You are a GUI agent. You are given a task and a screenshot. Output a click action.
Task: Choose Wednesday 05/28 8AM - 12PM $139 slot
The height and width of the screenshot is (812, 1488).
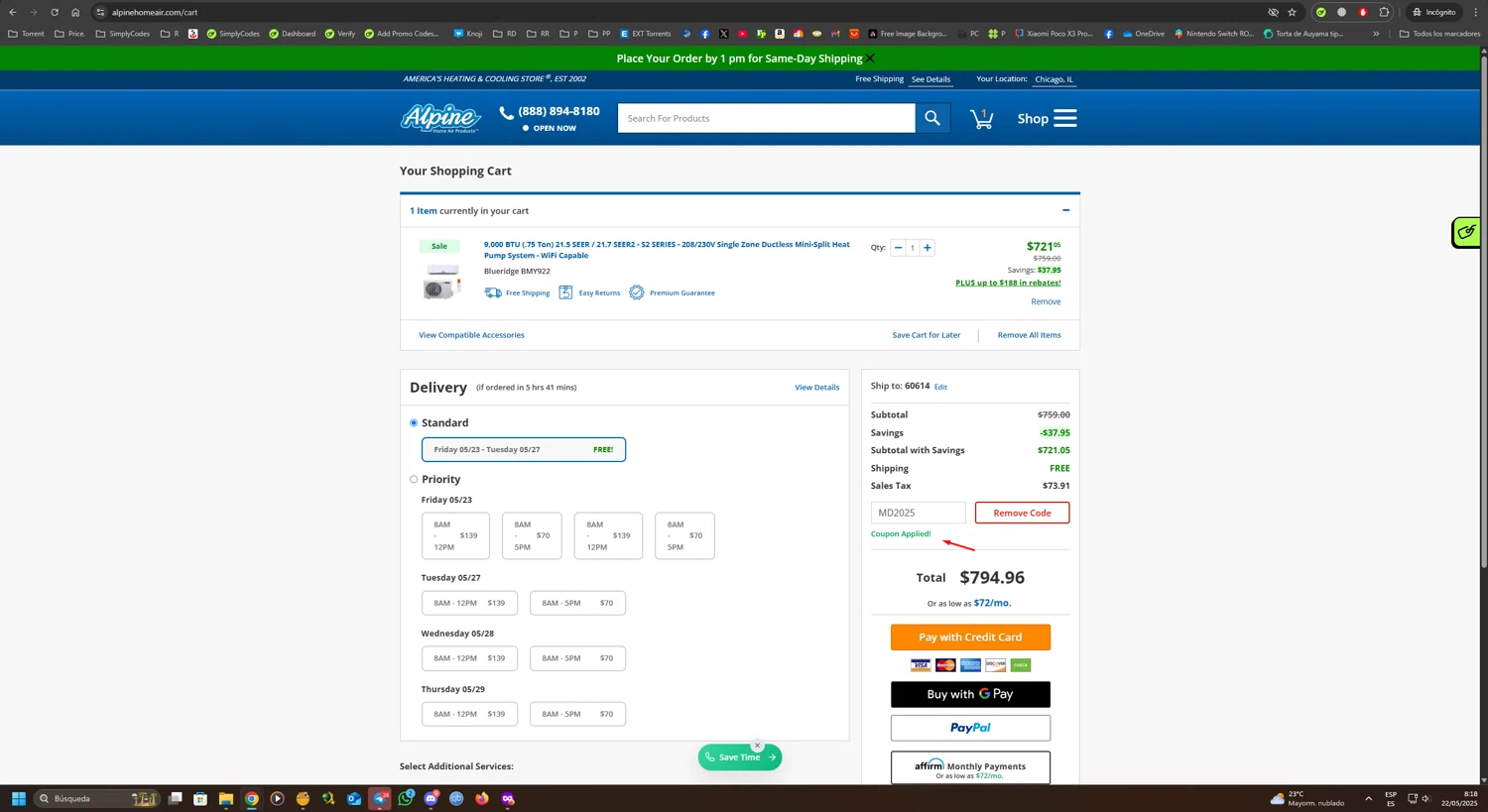(x=469, y=658)
